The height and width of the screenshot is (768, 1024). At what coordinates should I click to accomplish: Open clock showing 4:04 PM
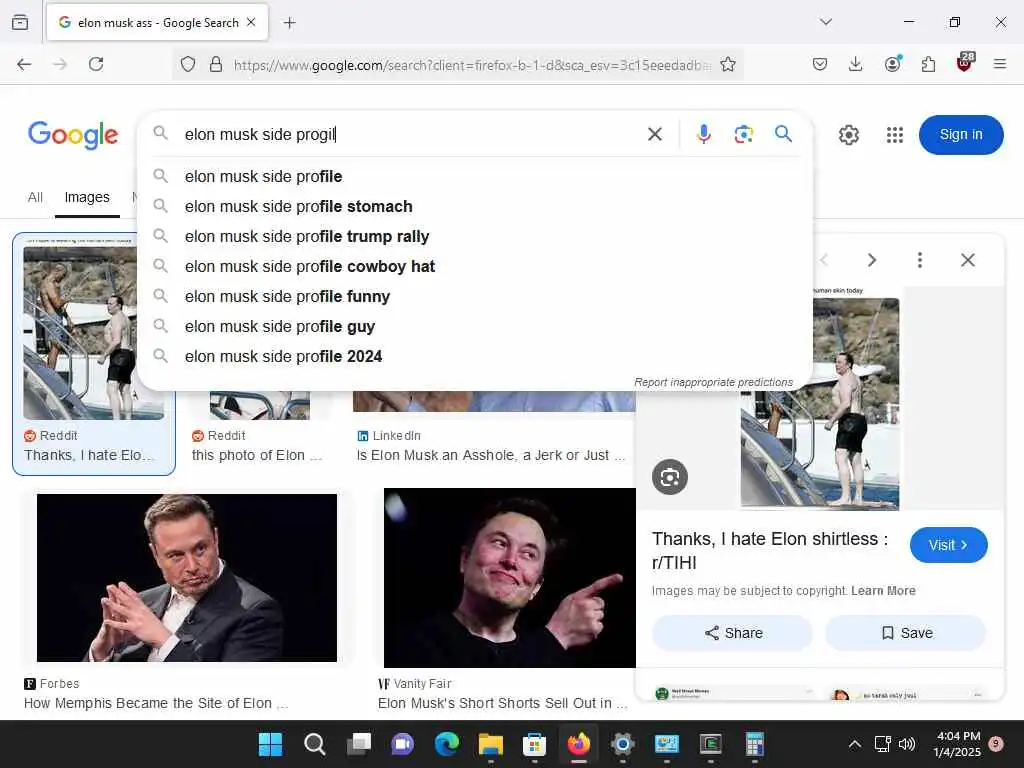(x=957, y=744)
